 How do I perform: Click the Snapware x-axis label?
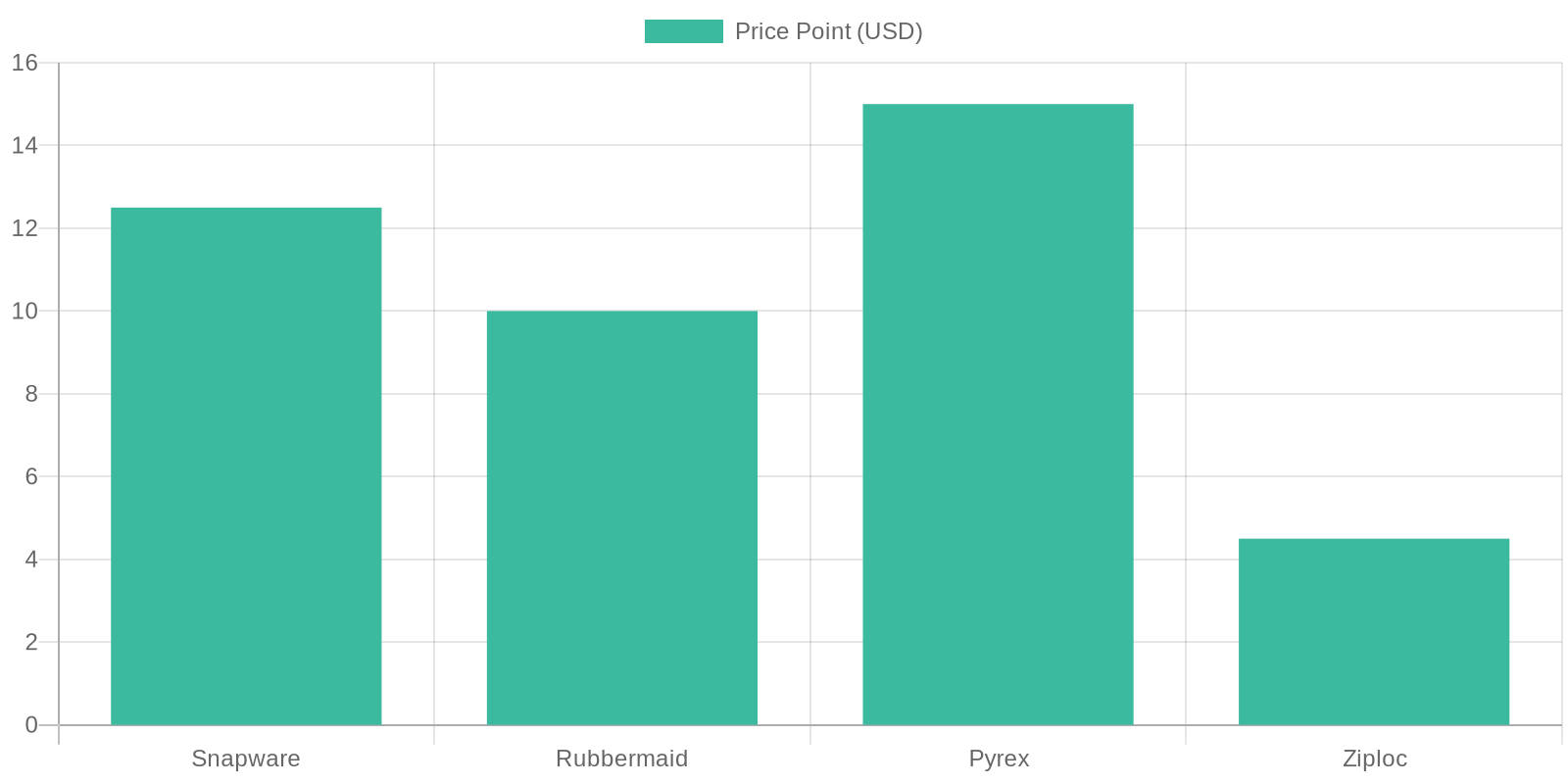(x=246, y=759)
